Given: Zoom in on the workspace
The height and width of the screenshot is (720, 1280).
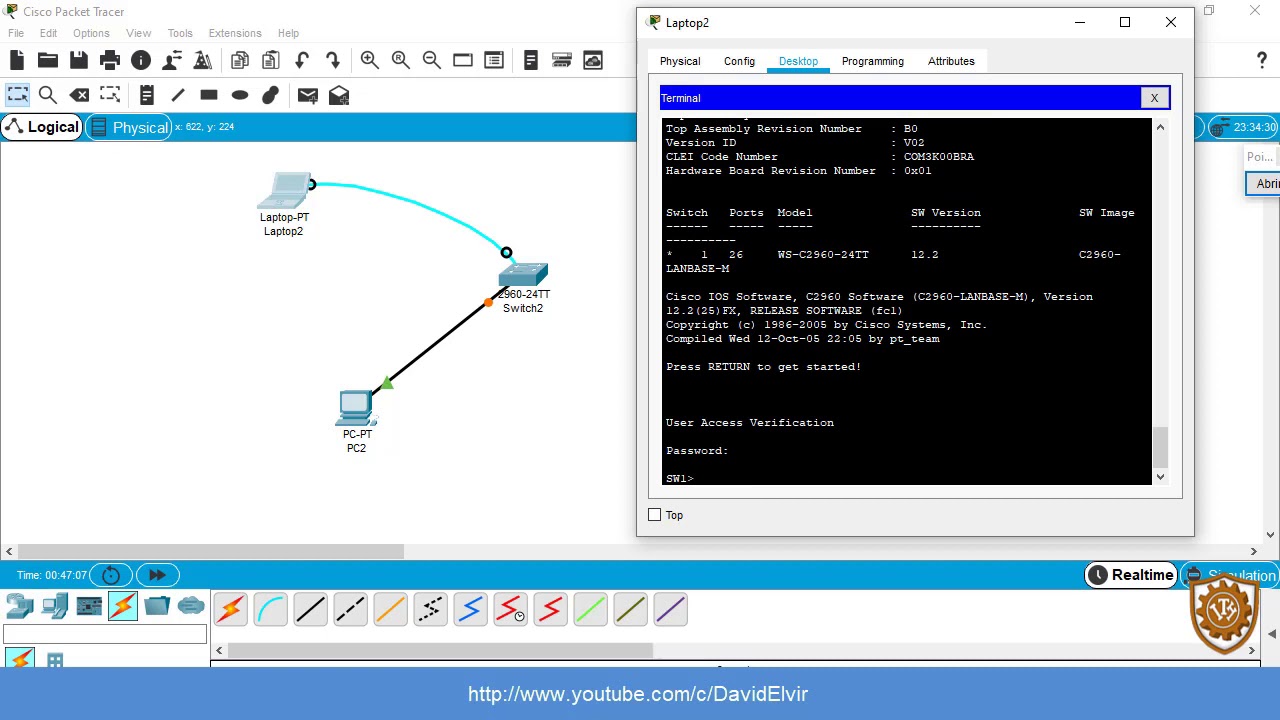Looking at the screenshot, I should point(370,61).
